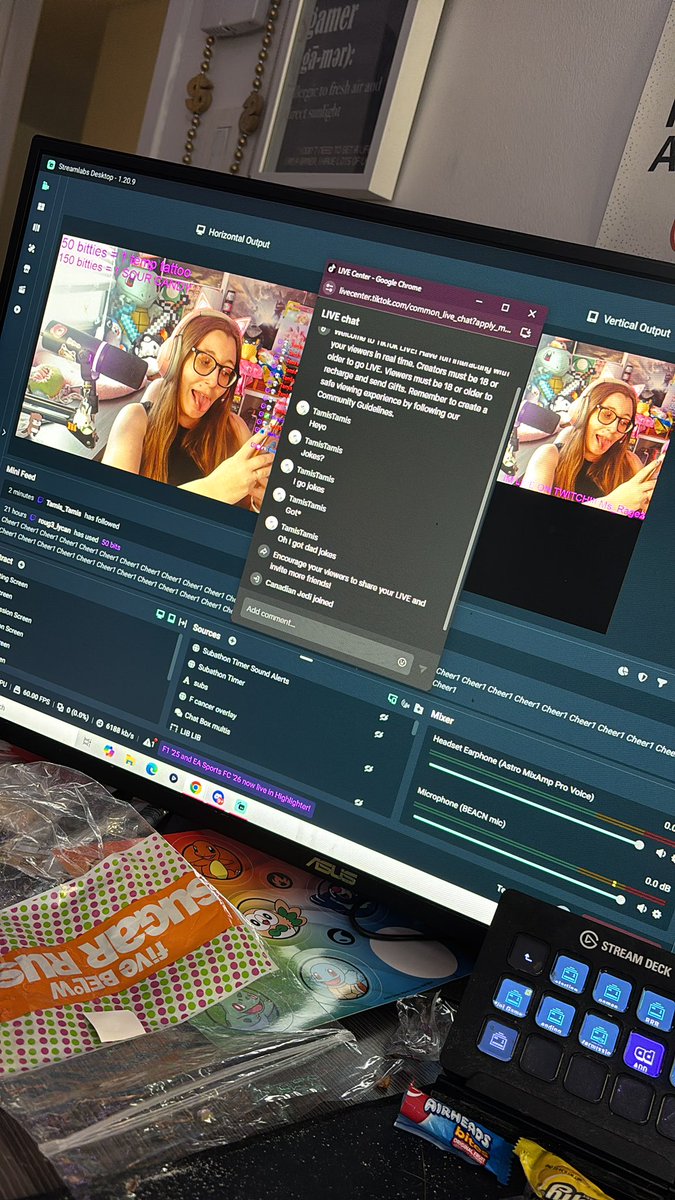
Task: Mute the Headset Earphone channel
Action: (x=660, y=855)
